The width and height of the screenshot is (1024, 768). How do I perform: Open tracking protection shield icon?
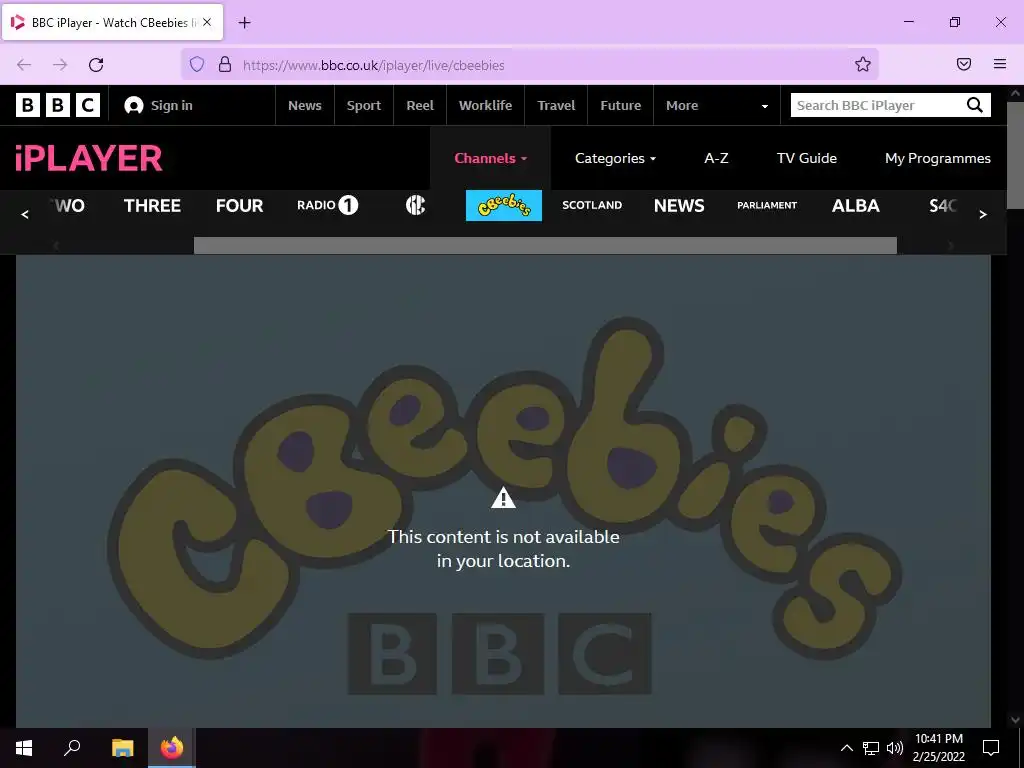197,65
